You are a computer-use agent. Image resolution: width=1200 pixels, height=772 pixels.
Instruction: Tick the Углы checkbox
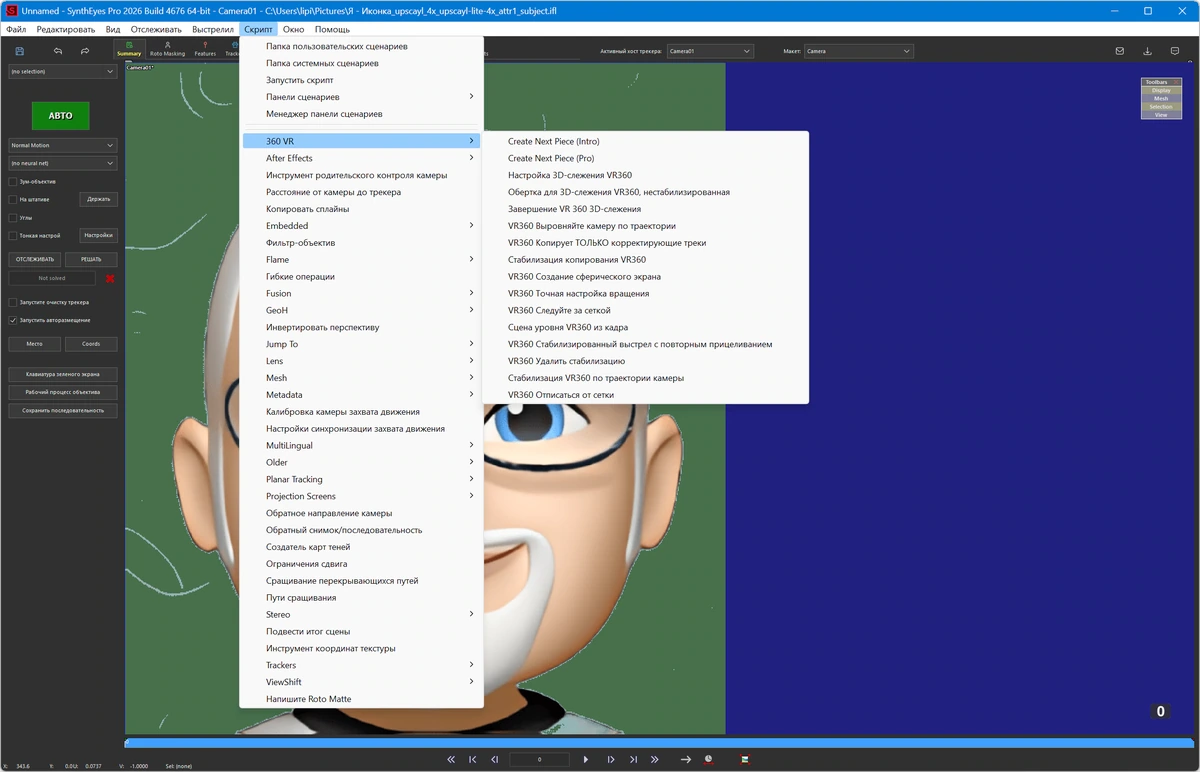12,217
